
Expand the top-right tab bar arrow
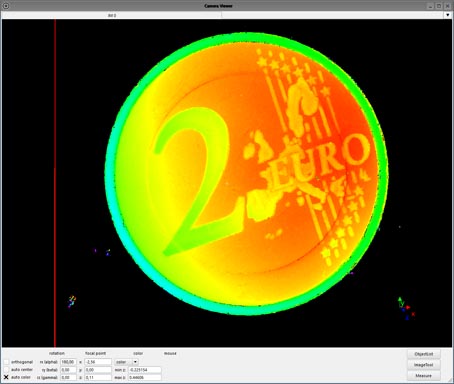point(448,15)
